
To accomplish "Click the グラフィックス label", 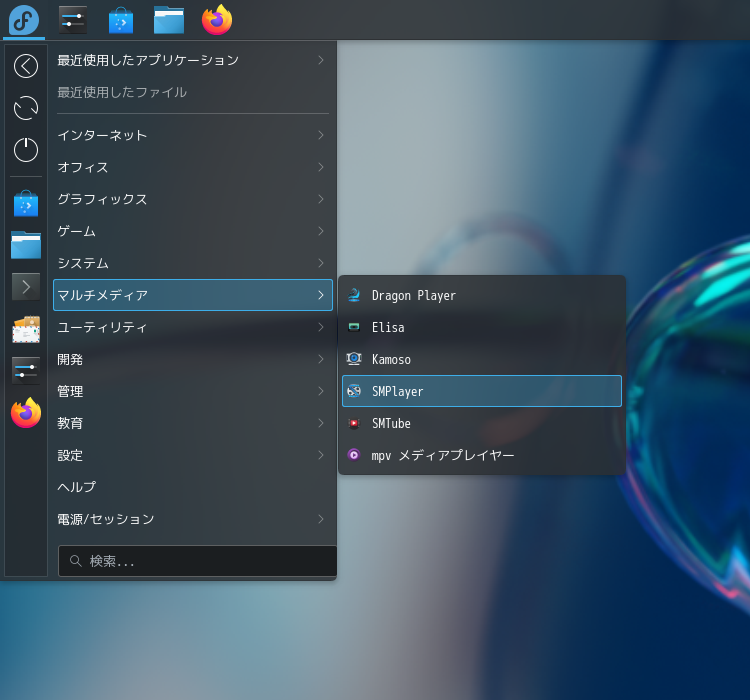I will (102, 199).
